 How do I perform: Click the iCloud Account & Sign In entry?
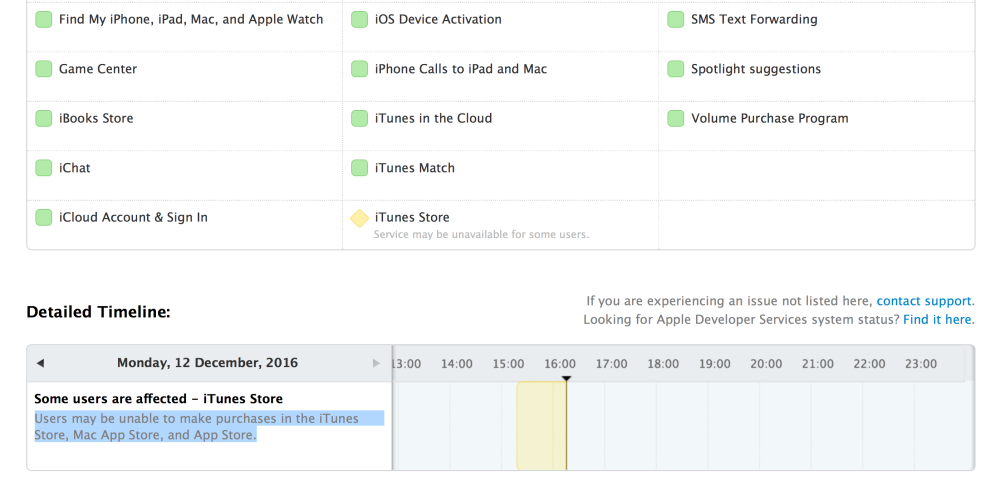click(133, 217)
